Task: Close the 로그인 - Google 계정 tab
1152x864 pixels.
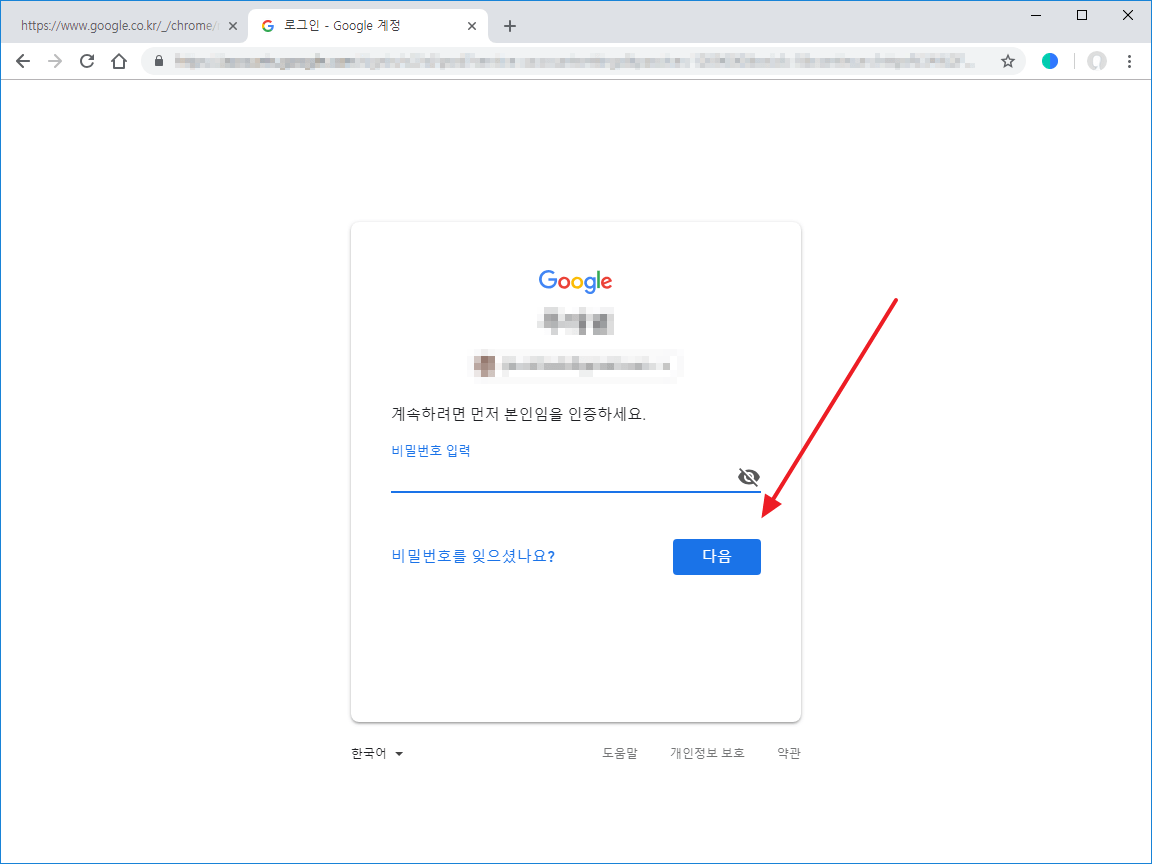Action: [472, 26]
